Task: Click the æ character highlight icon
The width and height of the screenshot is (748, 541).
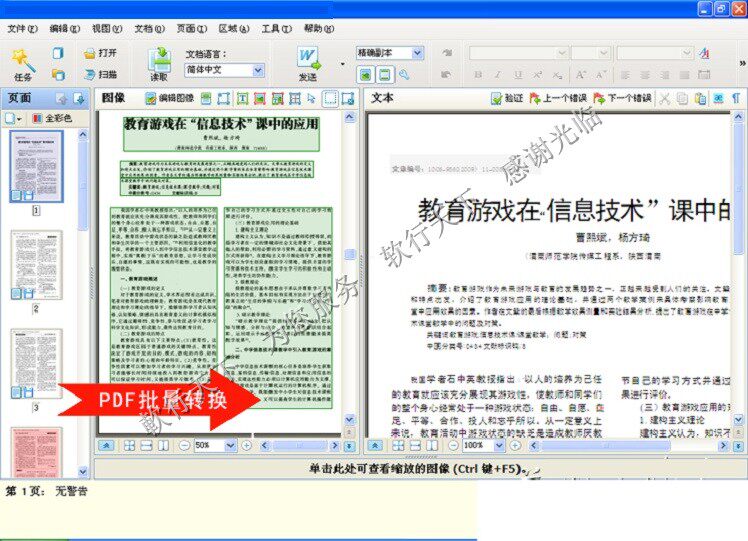Action: pos(718,98)
